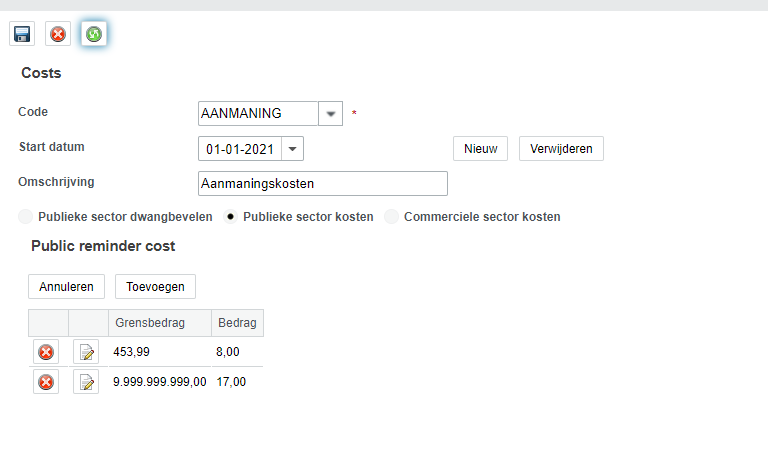Click the Omschrijving field Aanmaningskosten

click(x=323, y=184)
